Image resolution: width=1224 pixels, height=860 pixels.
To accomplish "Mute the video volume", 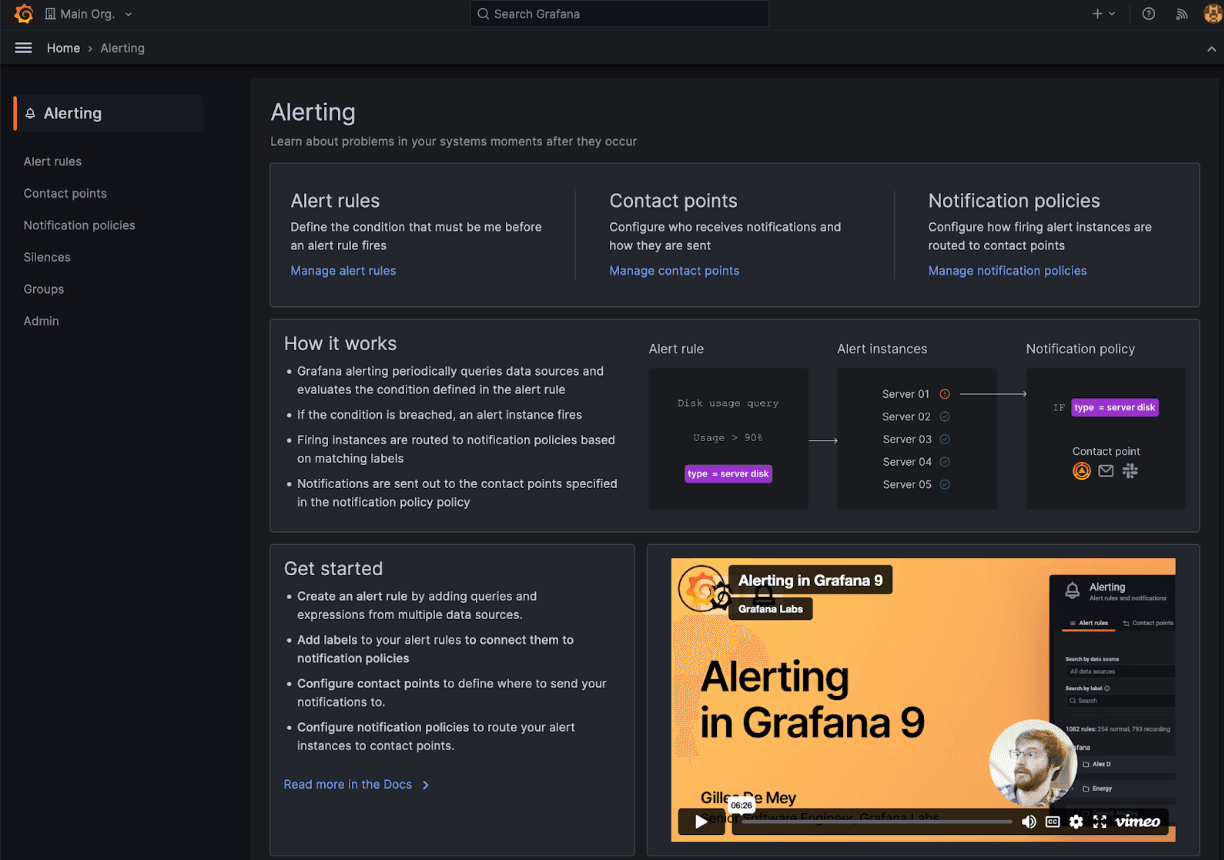I will 1028,821.
